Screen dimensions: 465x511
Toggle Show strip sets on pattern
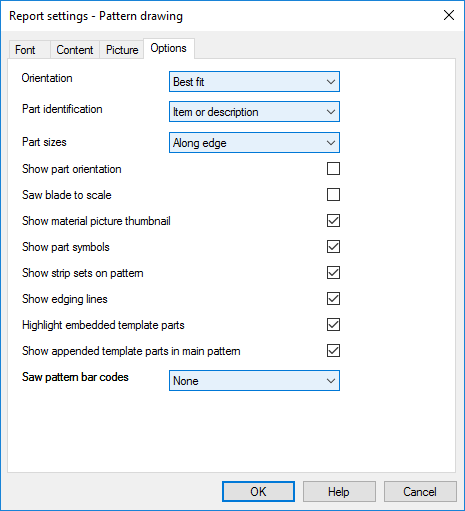tap(333, 273)
